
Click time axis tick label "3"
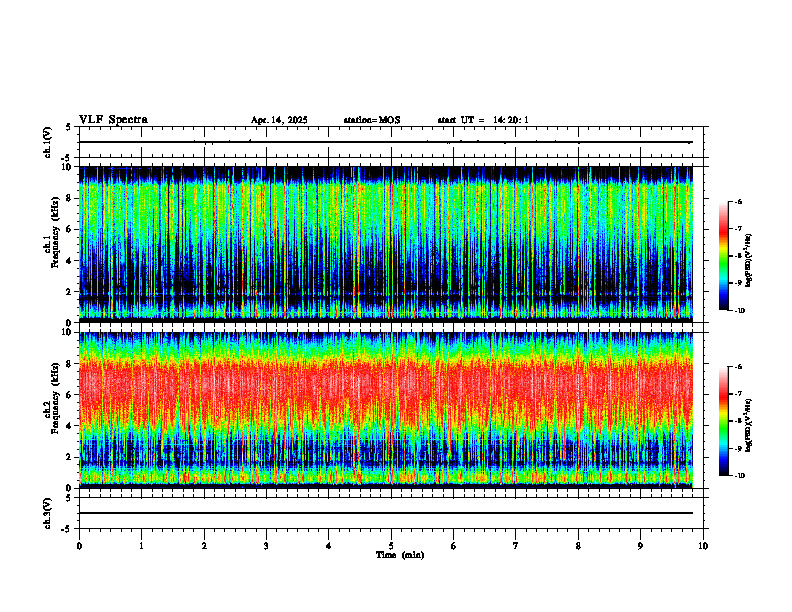(266, 546)
